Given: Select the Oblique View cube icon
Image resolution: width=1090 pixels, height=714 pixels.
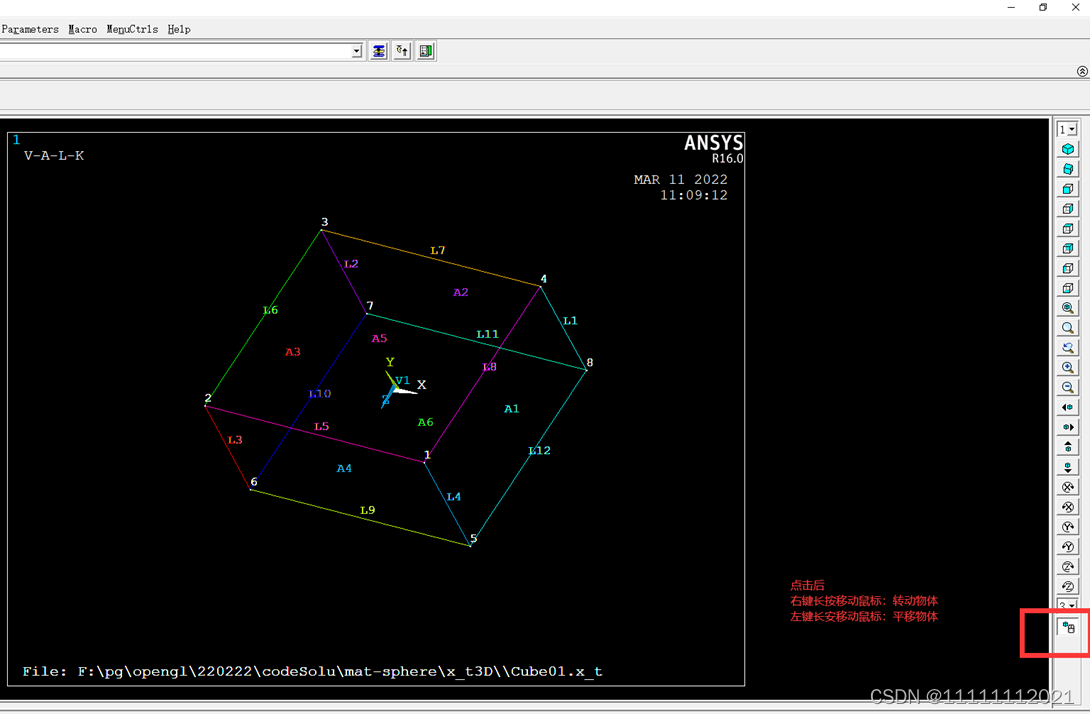Looking at the screenshot, I should [x=1068, y=169].
